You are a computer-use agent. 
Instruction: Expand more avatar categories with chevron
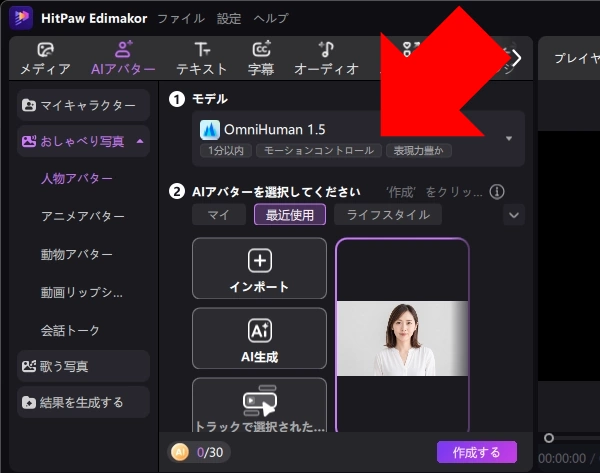514,215
